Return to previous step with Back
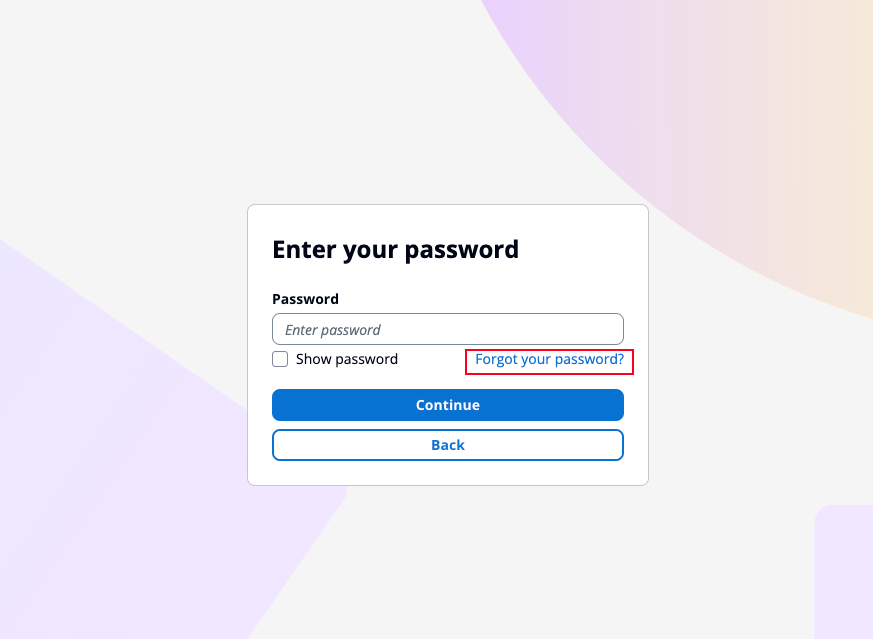Image resolution: width=873 pixels, height=639 pixels. (447, 445)
